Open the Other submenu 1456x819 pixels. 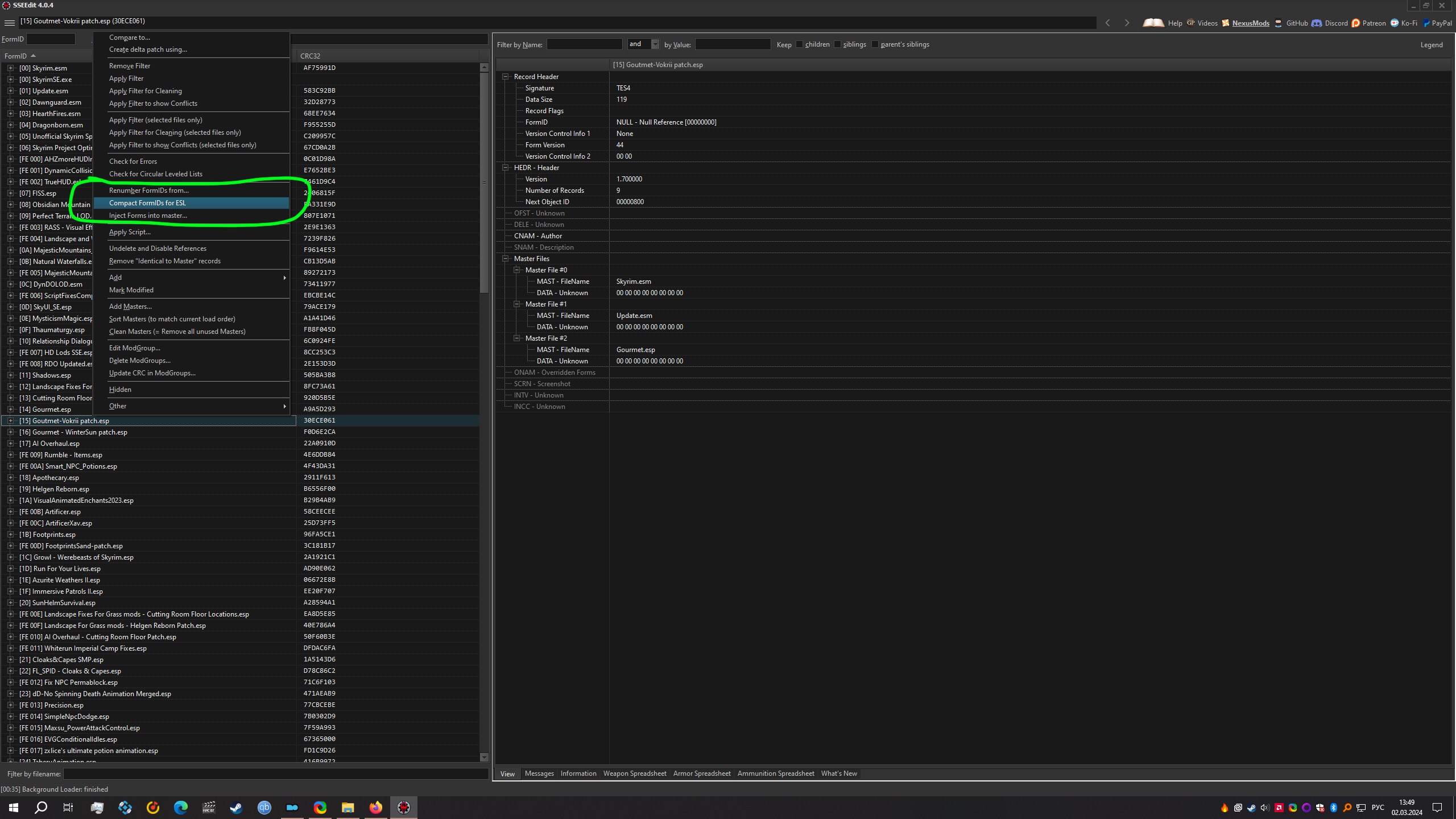click(x=192, y=406)
